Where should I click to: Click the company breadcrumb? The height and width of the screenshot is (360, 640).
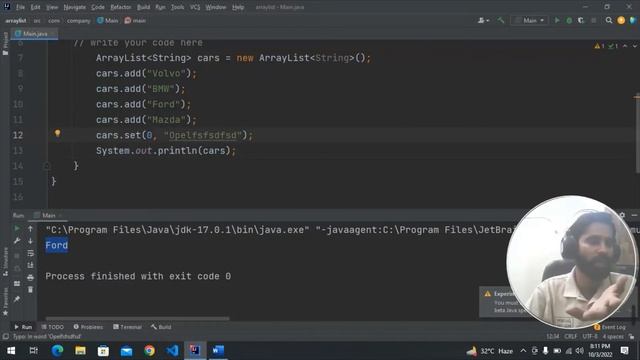[78, 20]
